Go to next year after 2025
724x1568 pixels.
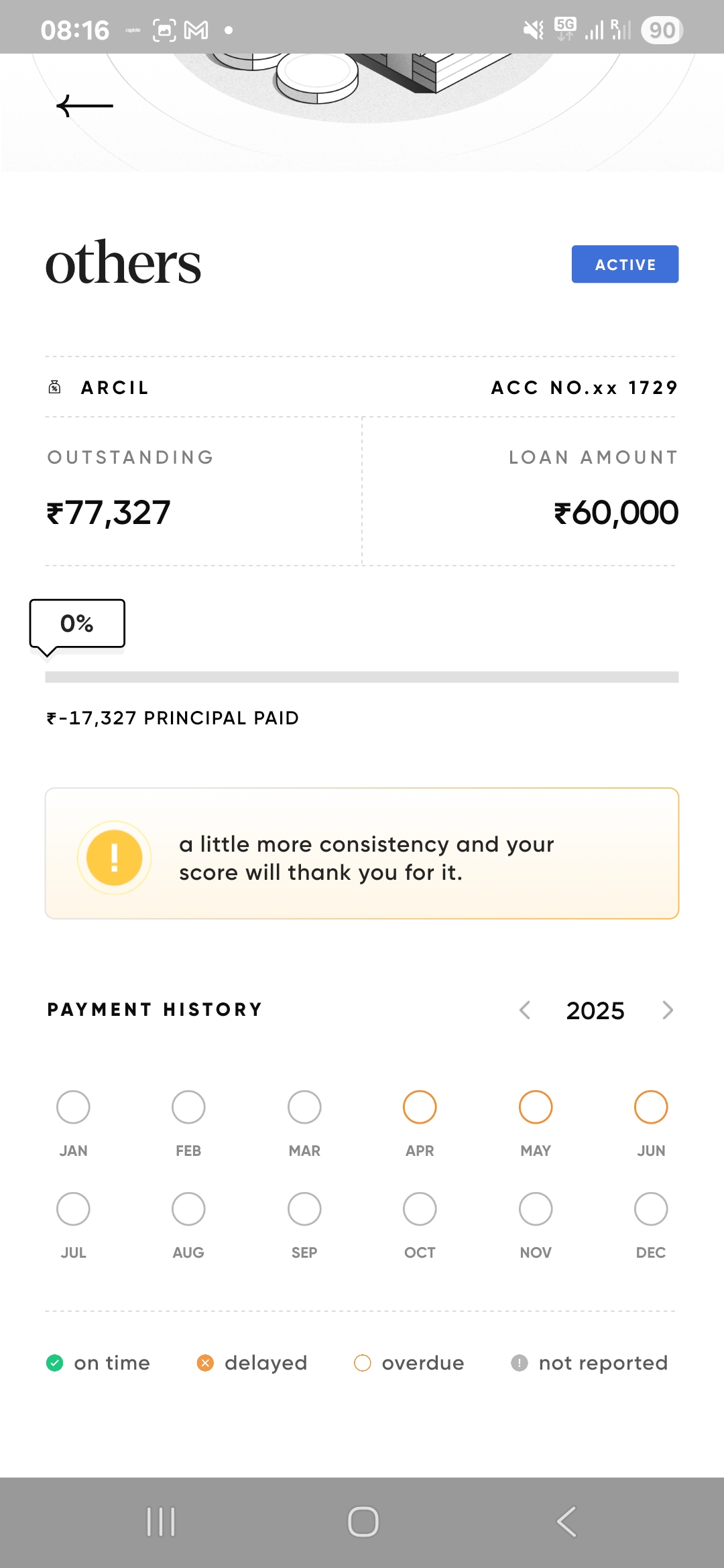(x=667, y=1010)
